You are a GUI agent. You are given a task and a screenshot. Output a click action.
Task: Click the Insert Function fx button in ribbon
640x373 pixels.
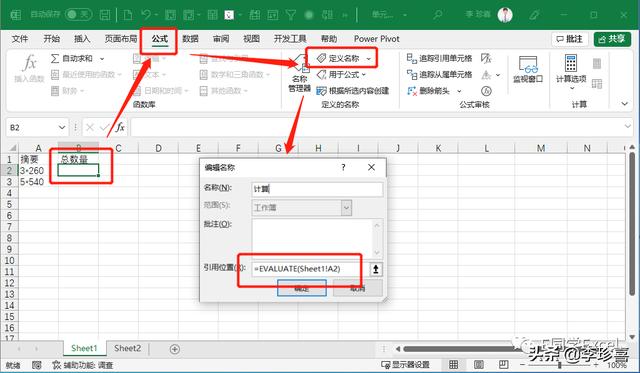tap(29, 69)
